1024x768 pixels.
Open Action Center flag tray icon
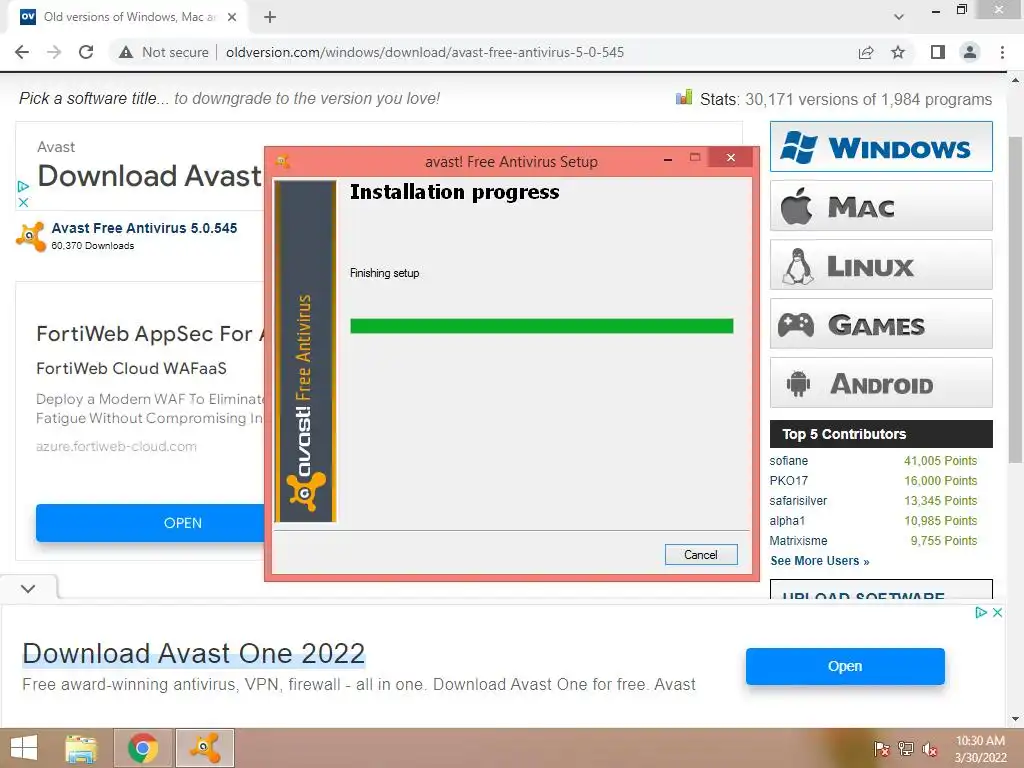coord(882,749)
